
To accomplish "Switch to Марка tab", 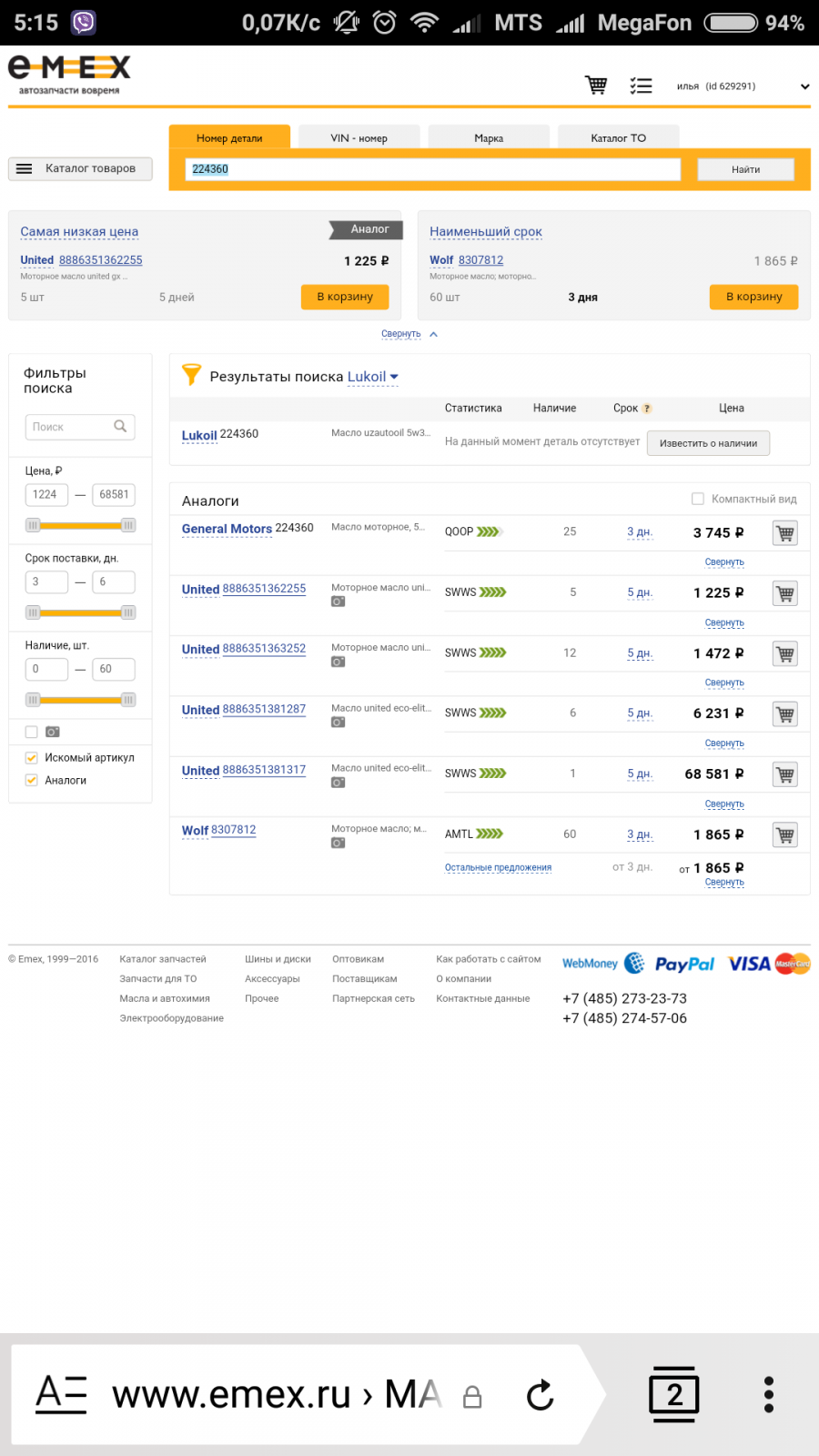I will pyautogui.click(x=489, y=137).
